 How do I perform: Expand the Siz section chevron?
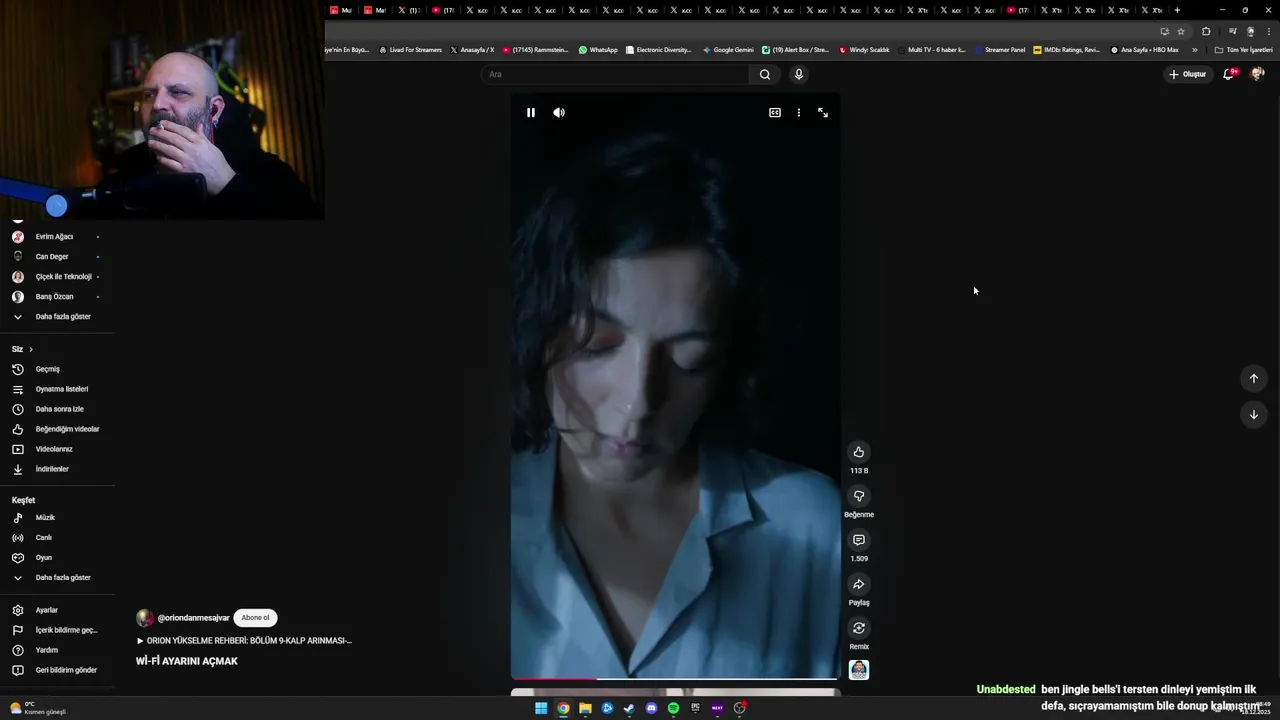click(31, 349)
